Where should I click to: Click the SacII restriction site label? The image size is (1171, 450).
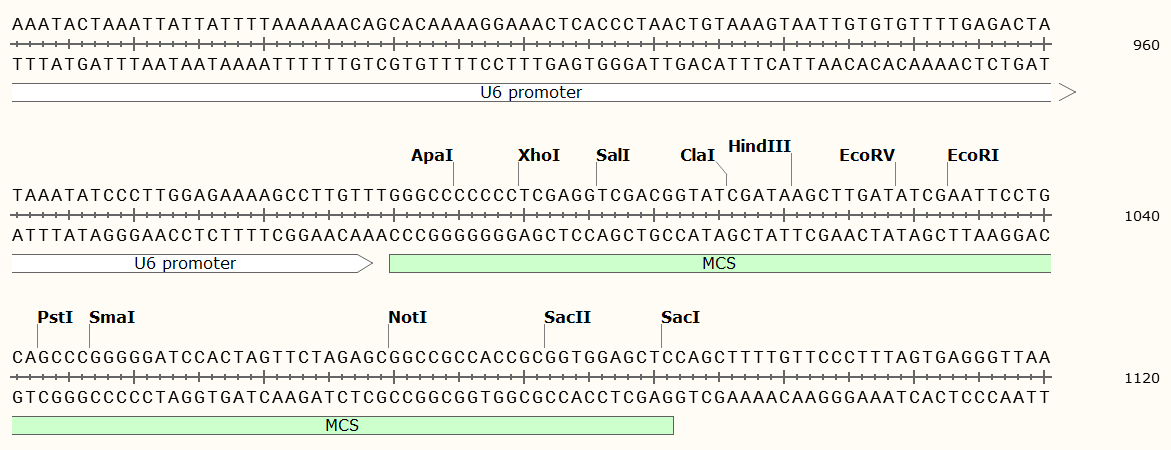[x=567, y=317]
